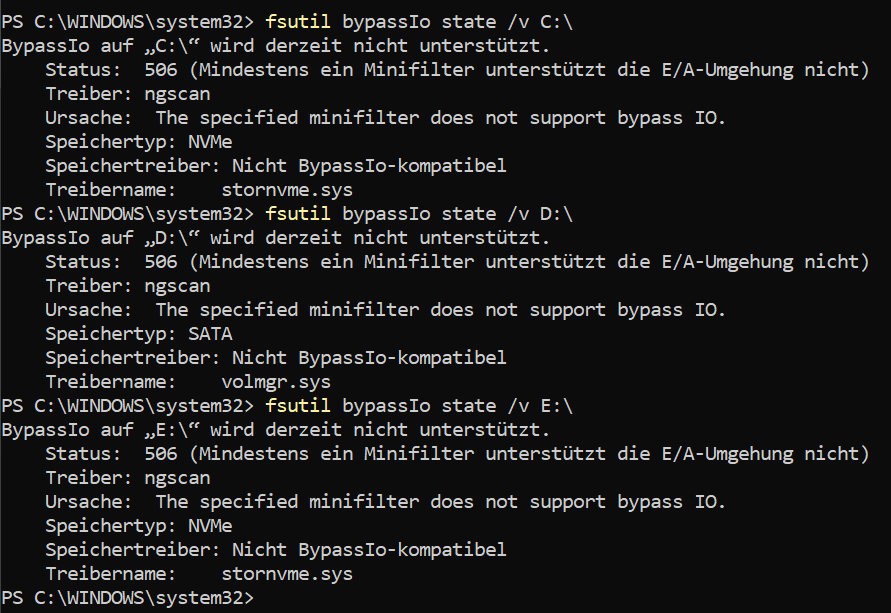Click the Treiber: ngscan line under D:\
The height and width of the screenshot is (613, 891).
click(128, 286)
